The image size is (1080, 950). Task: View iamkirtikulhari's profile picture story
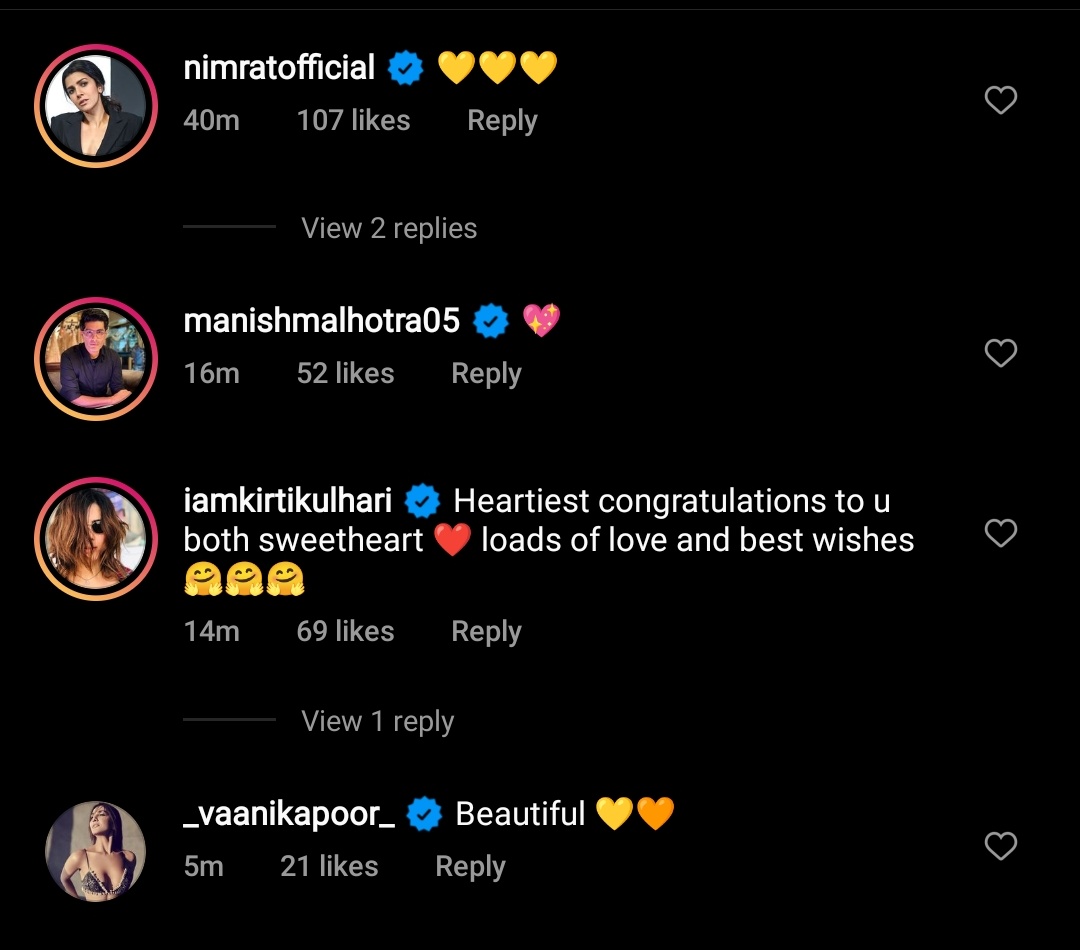point(96,540)
